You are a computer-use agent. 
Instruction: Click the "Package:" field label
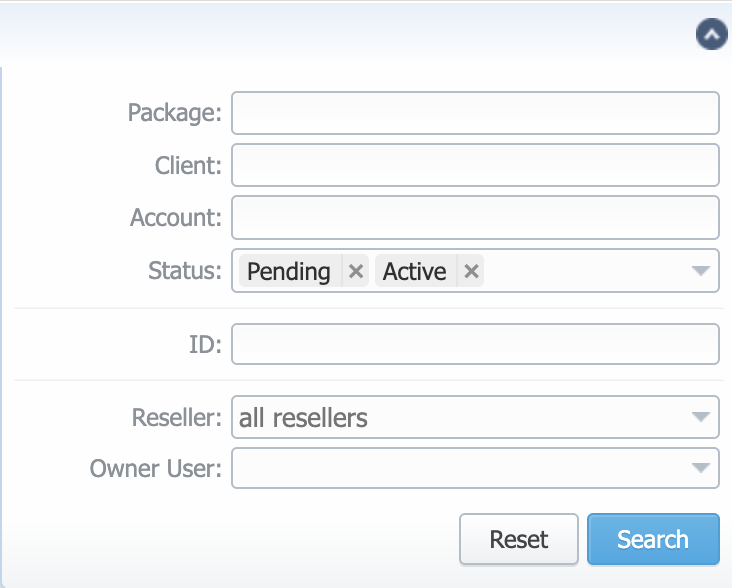175,113
